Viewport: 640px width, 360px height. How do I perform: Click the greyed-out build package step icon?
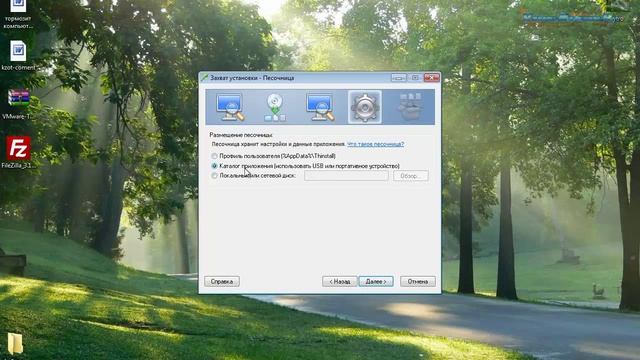click(x=410, y=107)
